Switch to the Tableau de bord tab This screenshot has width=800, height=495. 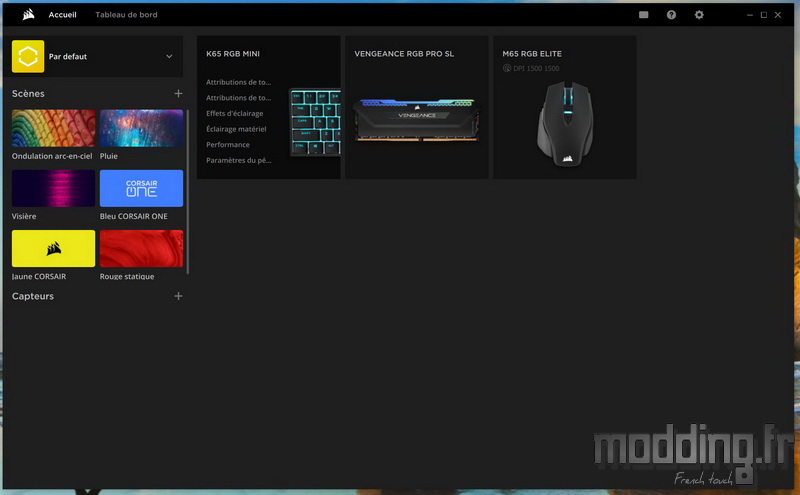(126, 15)
